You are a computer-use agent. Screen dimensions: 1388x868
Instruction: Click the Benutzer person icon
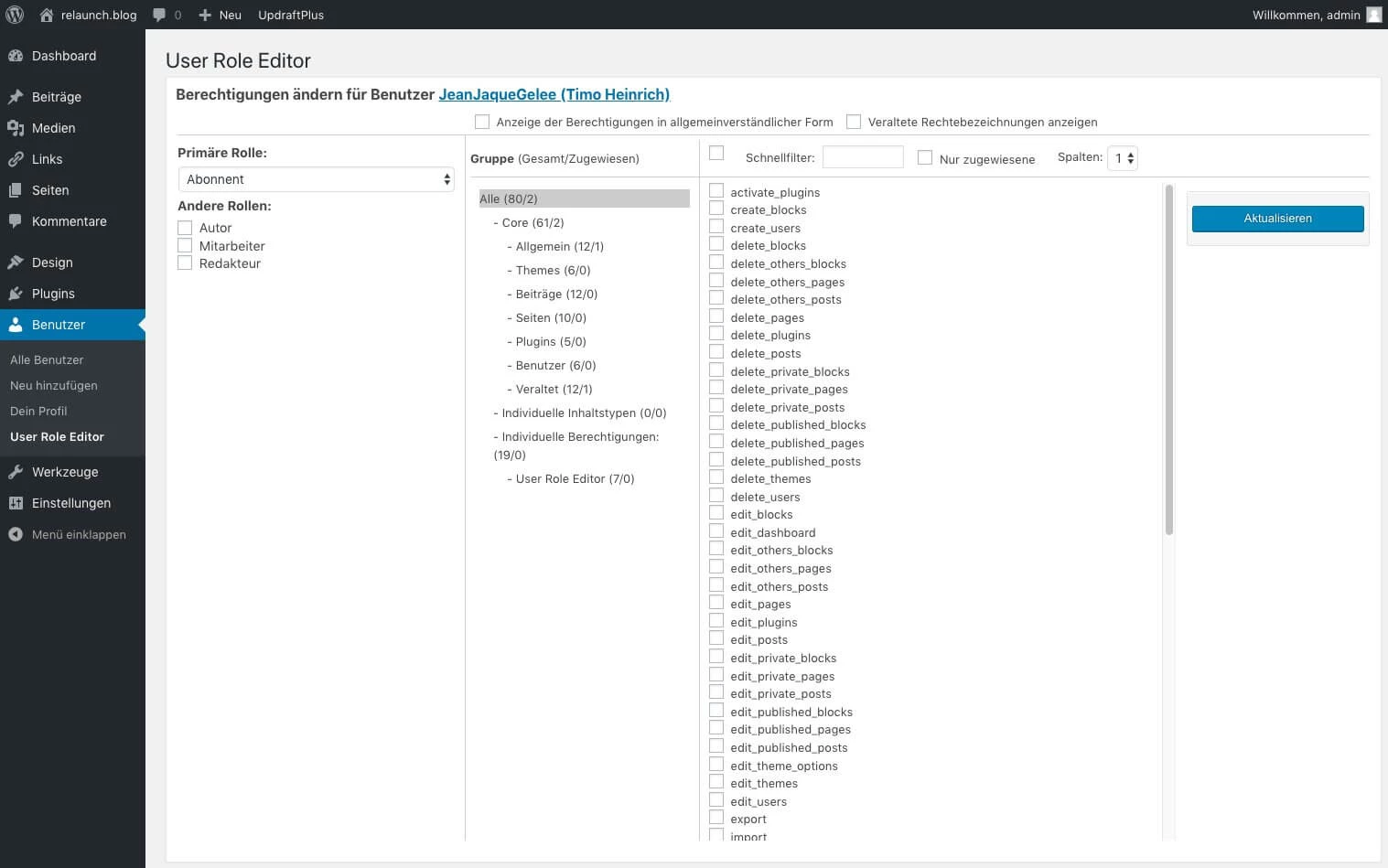click(16, 325)
